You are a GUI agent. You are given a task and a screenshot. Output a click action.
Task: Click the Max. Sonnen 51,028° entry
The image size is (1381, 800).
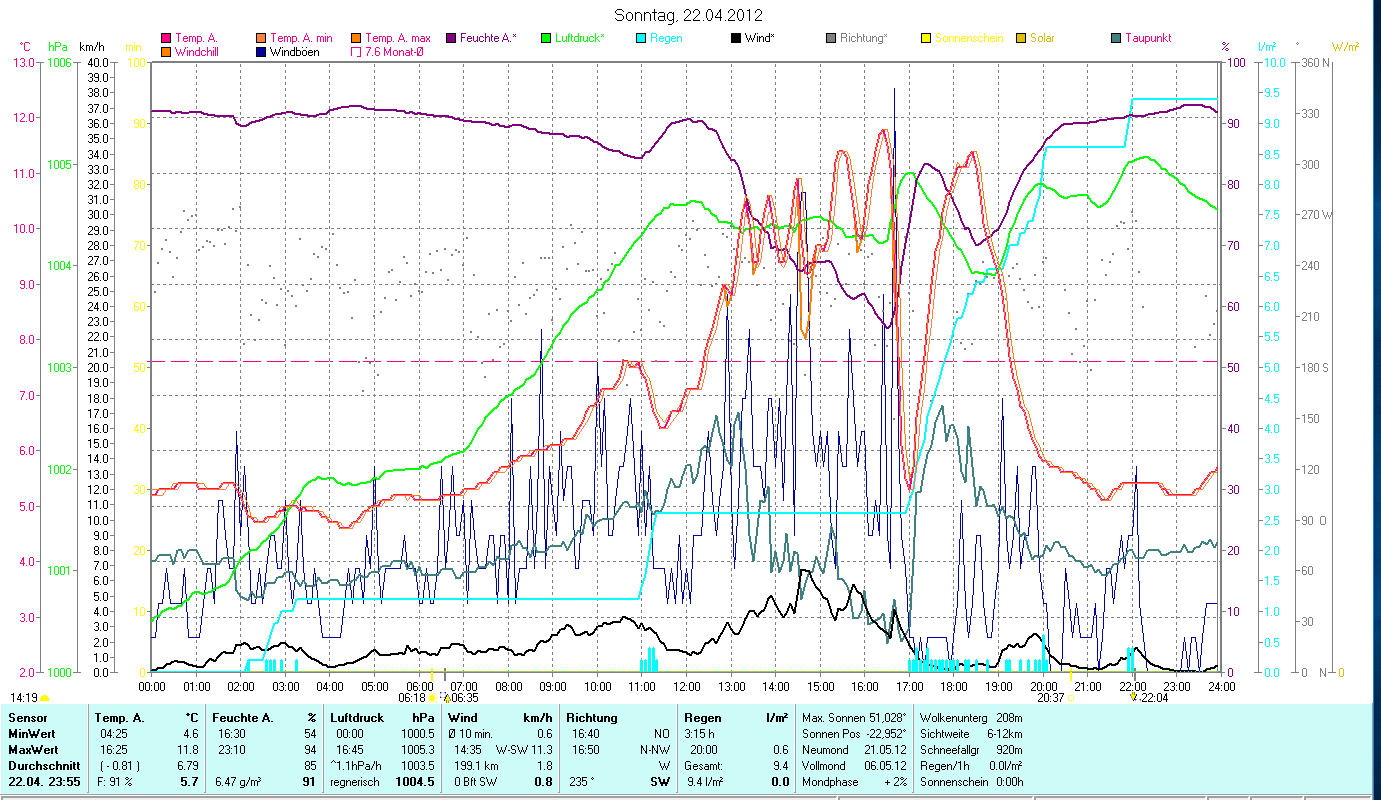(x=855, y=718)
